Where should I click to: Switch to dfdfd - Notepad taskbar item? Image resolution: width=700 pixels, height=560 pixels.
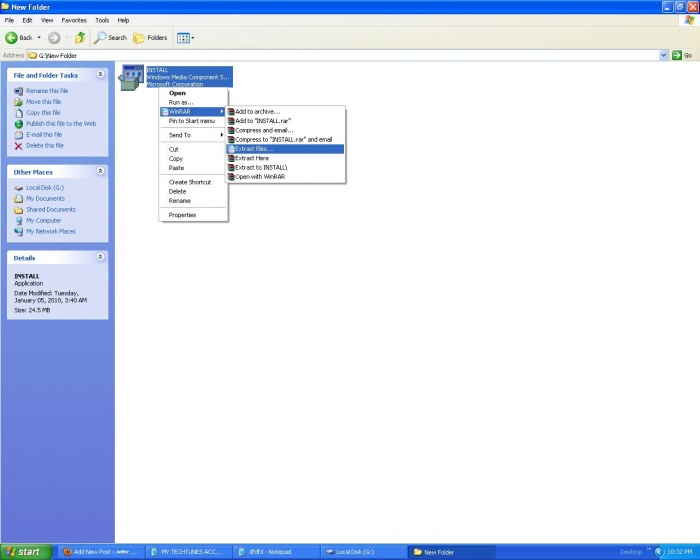pos(277,552)
